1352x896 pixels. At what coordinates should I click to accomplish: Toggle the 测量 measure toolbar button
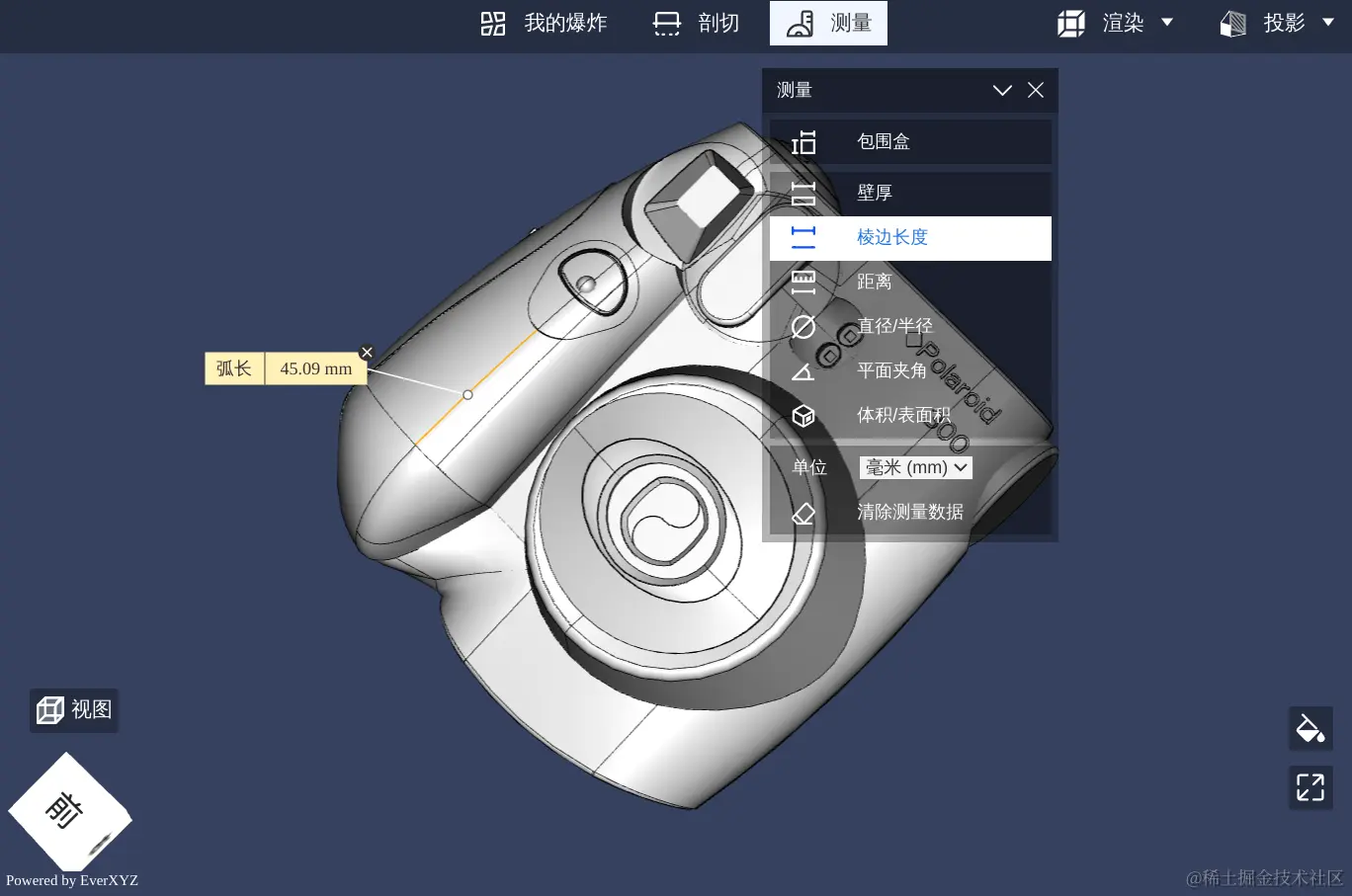click(828, 23)
